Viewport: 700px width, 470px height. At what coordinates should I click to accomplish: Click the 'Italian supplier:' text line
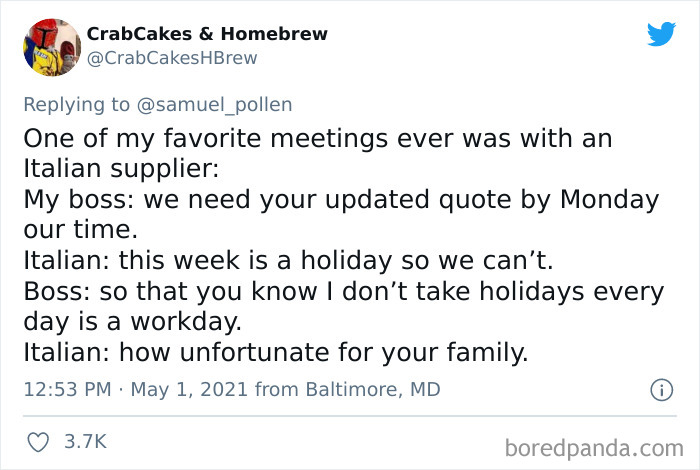121,169
